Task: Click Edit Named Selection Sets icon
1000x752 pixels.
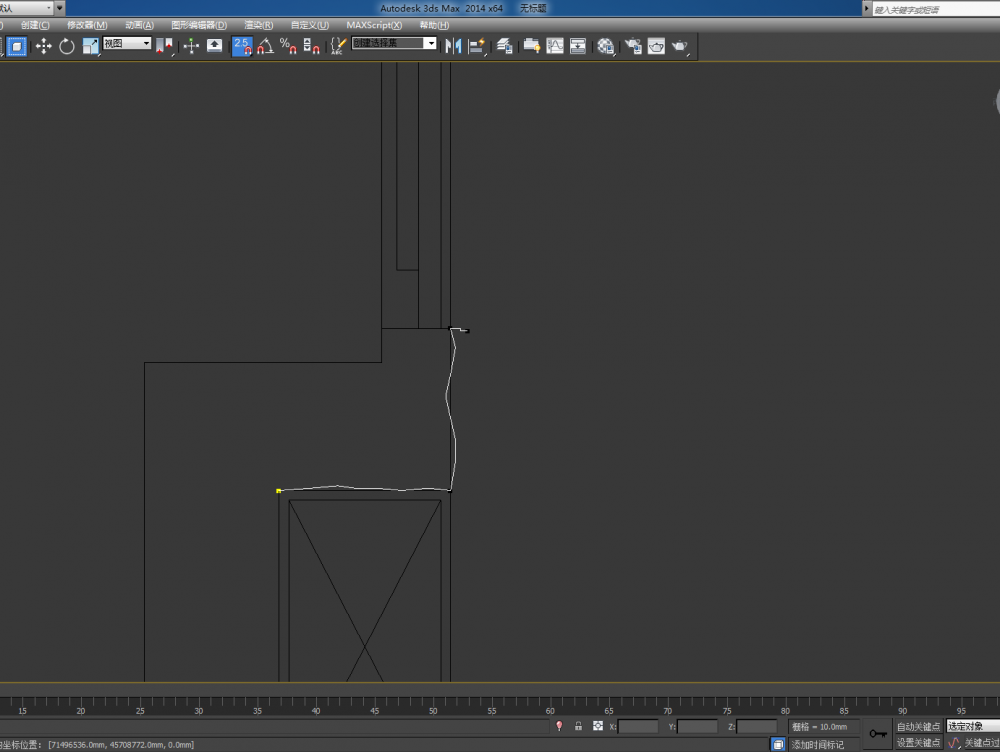Action: pos(338,46)
